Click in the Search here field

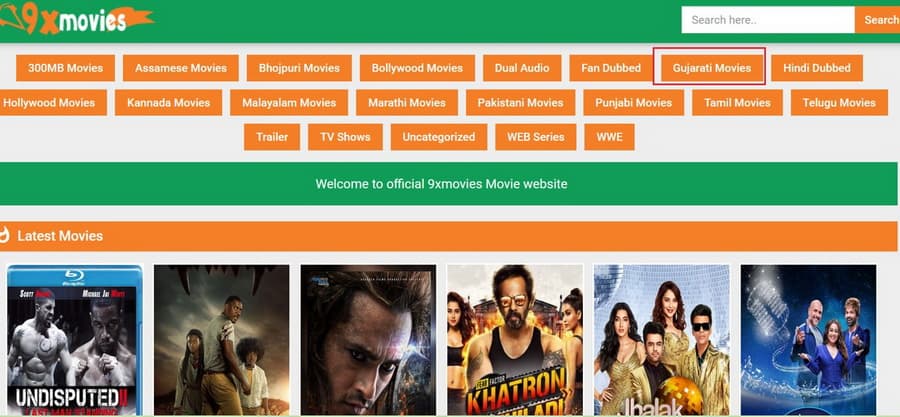tap(767, 20)
